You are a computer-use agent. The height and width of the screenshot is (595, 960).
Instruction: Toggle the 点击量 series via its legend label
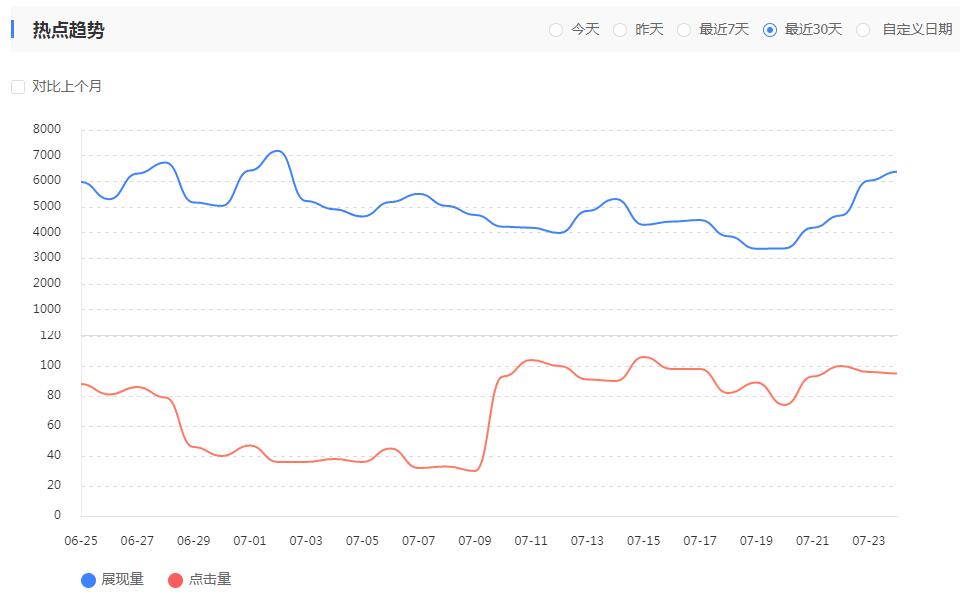point(210,580)
